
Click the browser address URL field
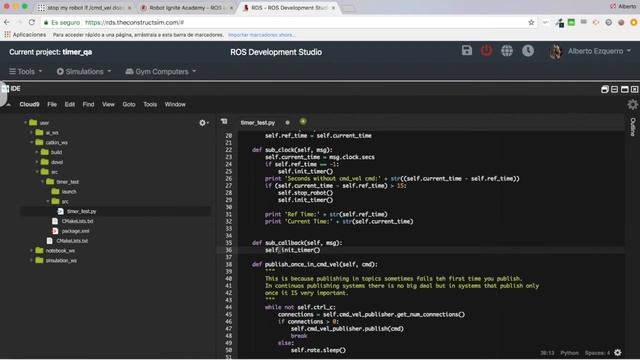286,22
